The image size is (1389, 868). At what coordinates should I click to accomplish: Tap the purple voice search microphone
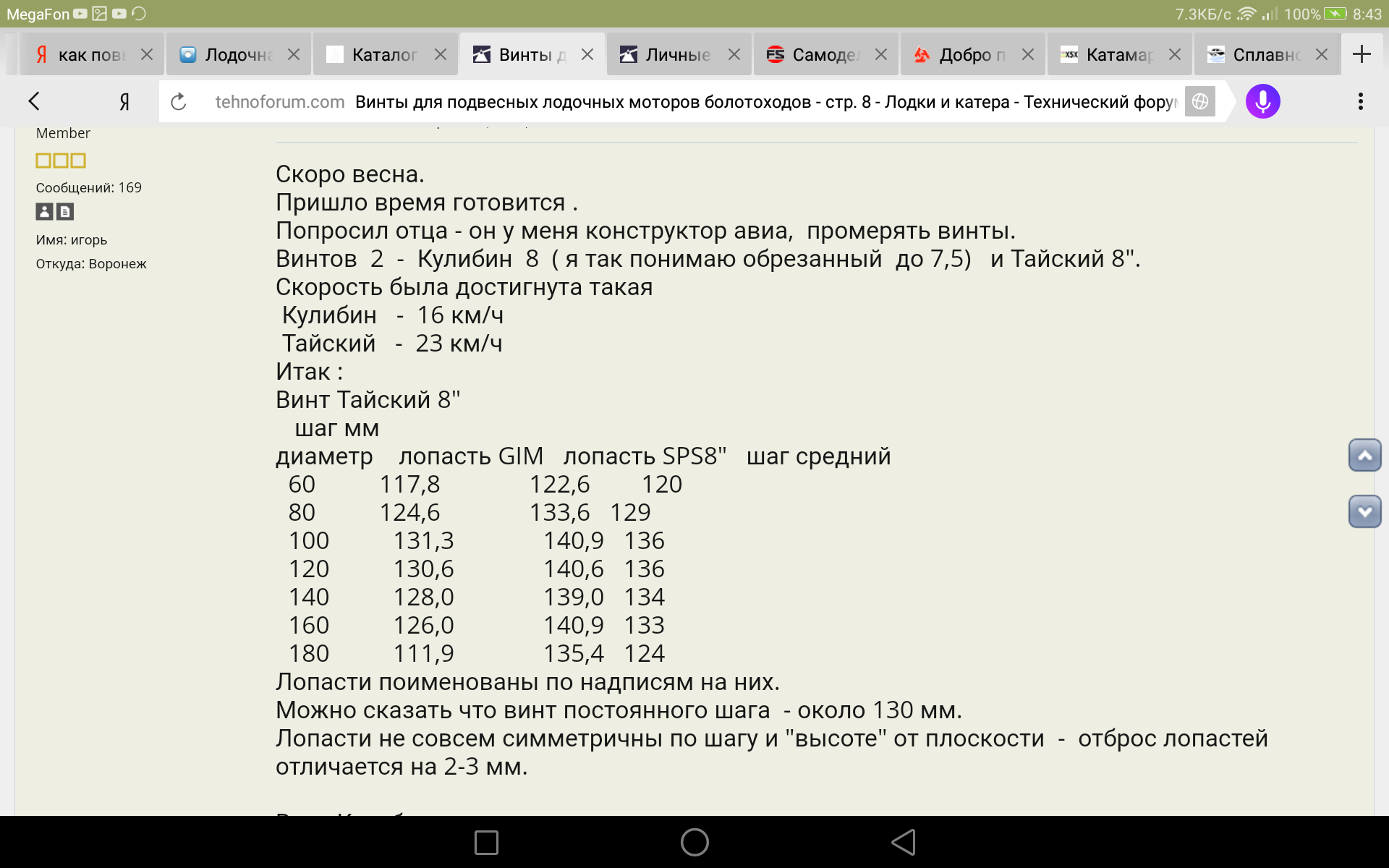[x=1262, y=101]
